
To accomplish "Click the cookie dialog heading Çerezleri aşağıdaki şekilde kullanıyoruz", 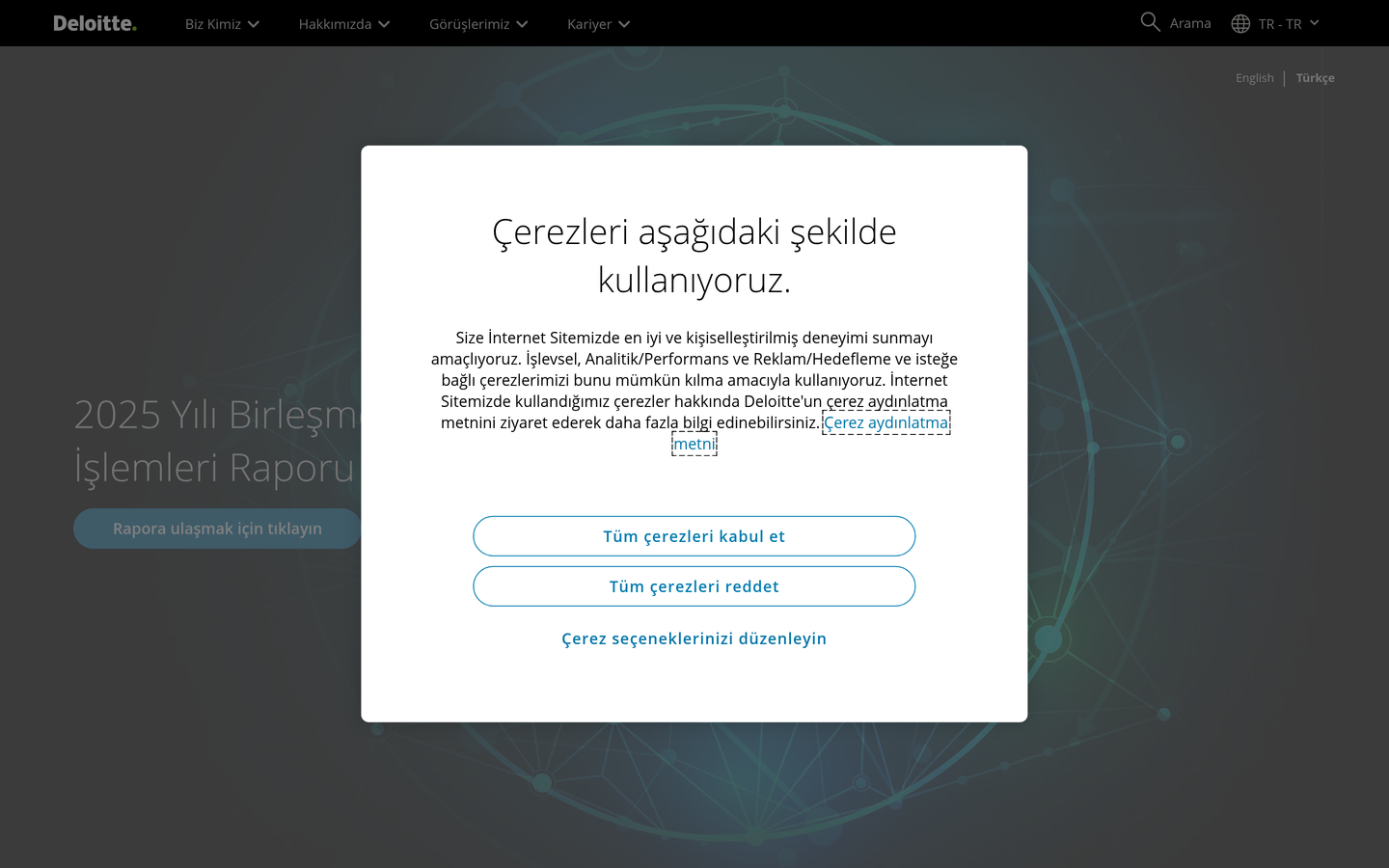I will coord(694,256).
